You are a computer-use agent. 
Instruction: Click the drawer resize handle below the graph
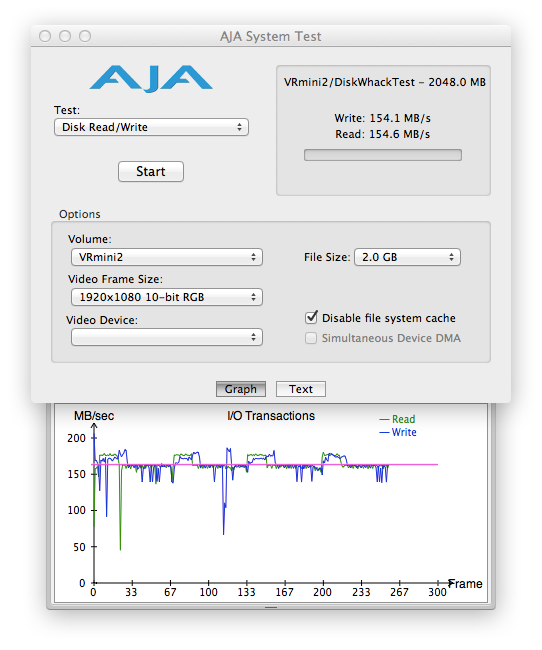[x=271, y=607]
